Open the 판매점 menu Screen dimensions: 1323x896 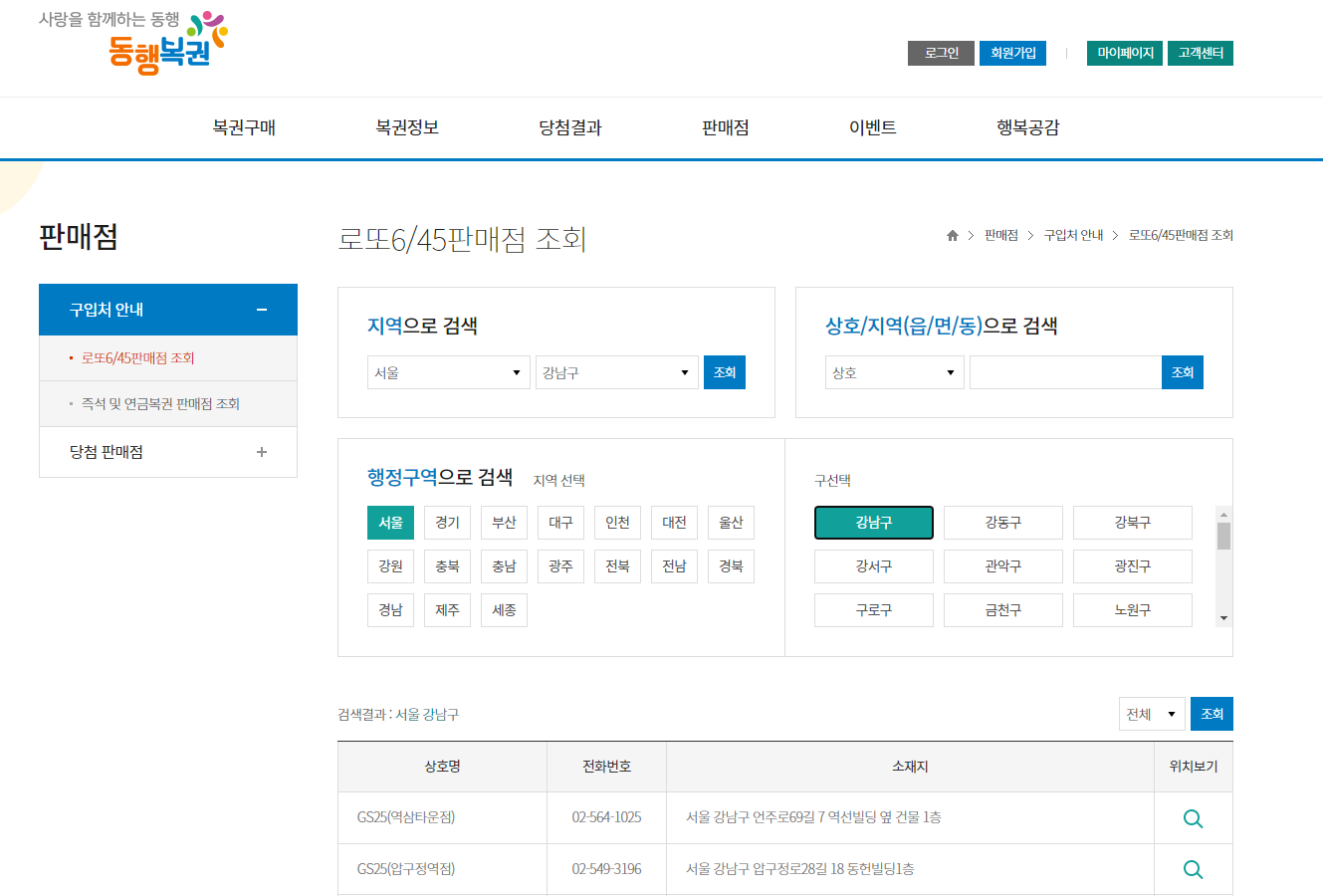coord(726,127)
